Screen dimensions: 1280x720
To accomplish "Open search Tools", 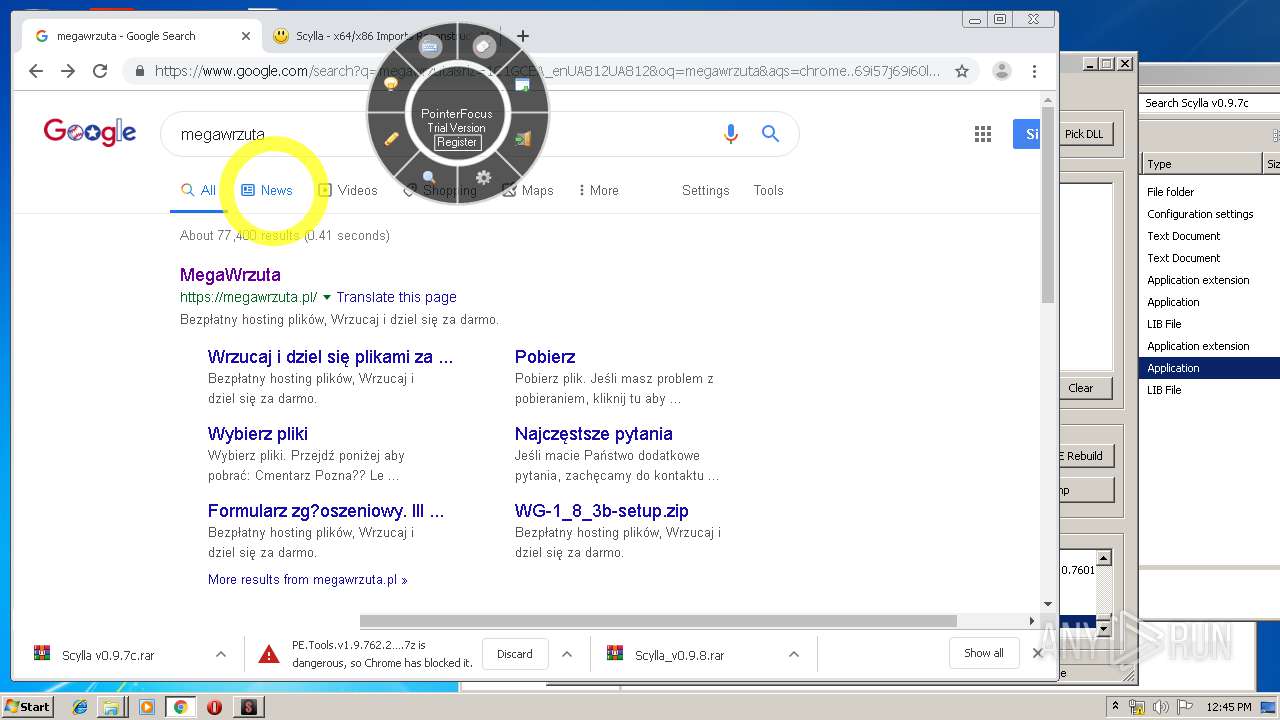I will point(769,190).
